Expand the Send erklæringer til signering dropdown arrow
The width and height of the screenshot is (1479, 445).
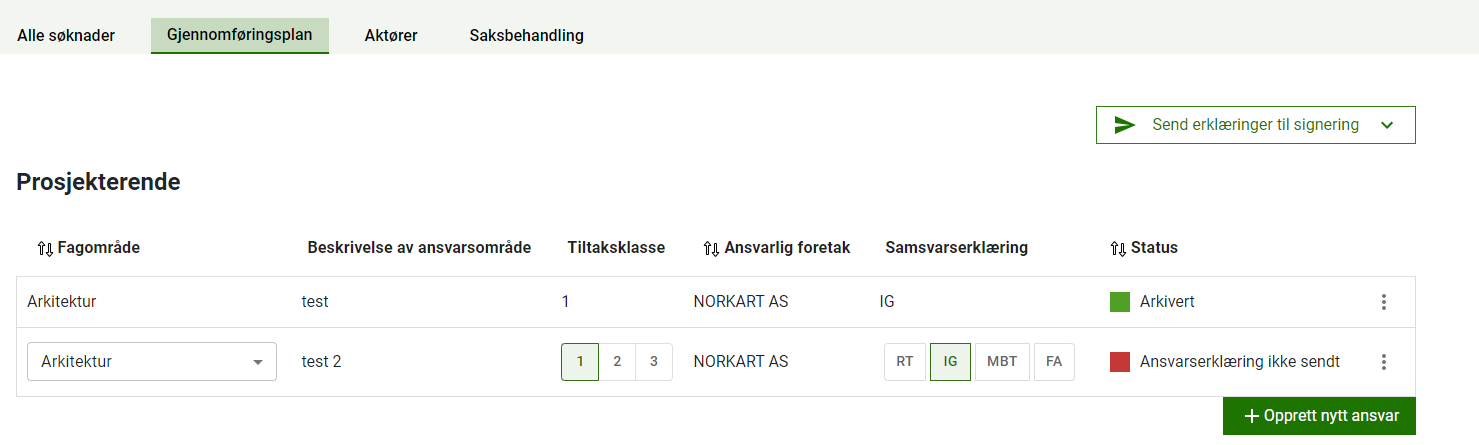point(1386,125)
